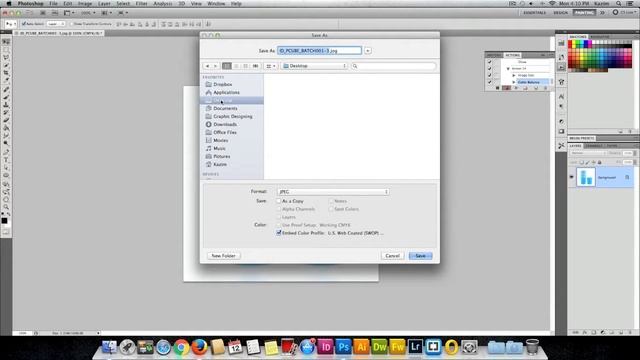640x360 pixels.
Task: Uncheck Embed Color Profile option
Action: coord(279,233)
